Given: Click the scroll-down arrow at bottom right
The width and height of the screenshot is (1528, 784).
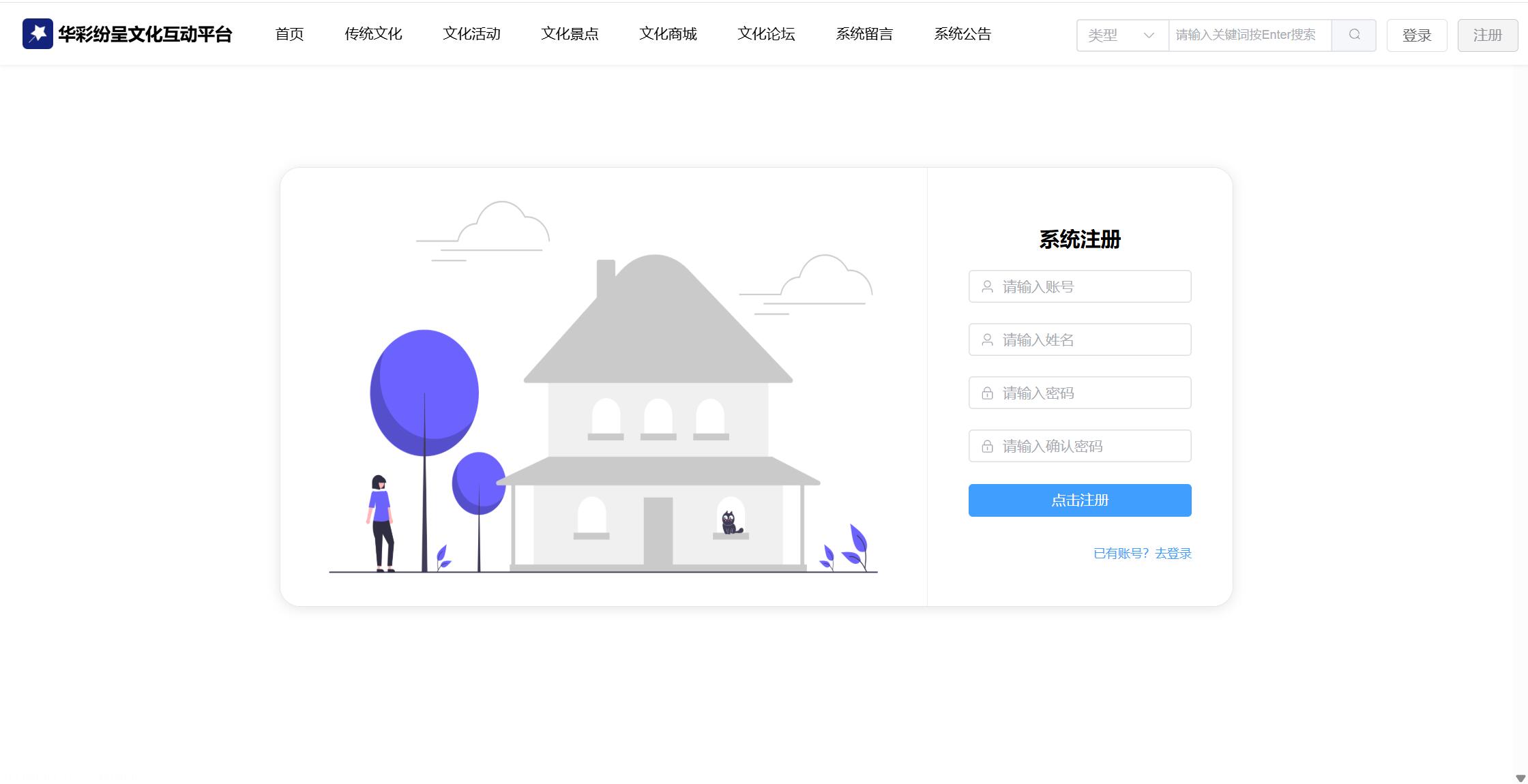Looking at the screenshot, I should pyautogui.click(x=1520, y=778).
